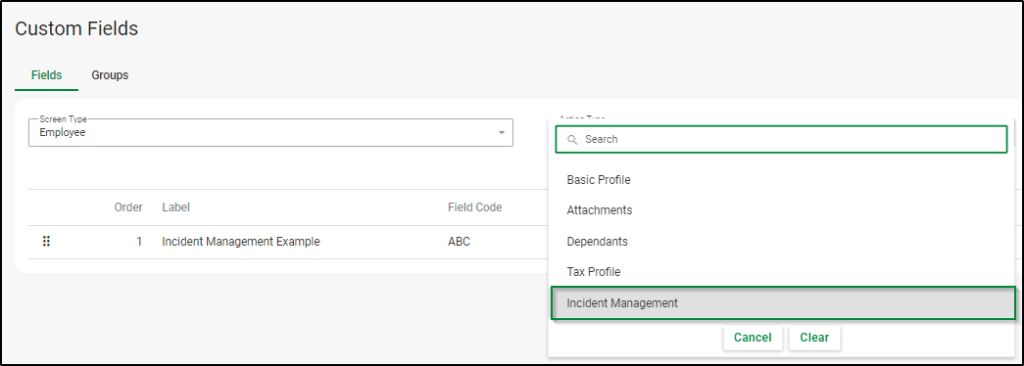Open the Screen Type dropdown
Screen dimensions: 1024x366
270,133
